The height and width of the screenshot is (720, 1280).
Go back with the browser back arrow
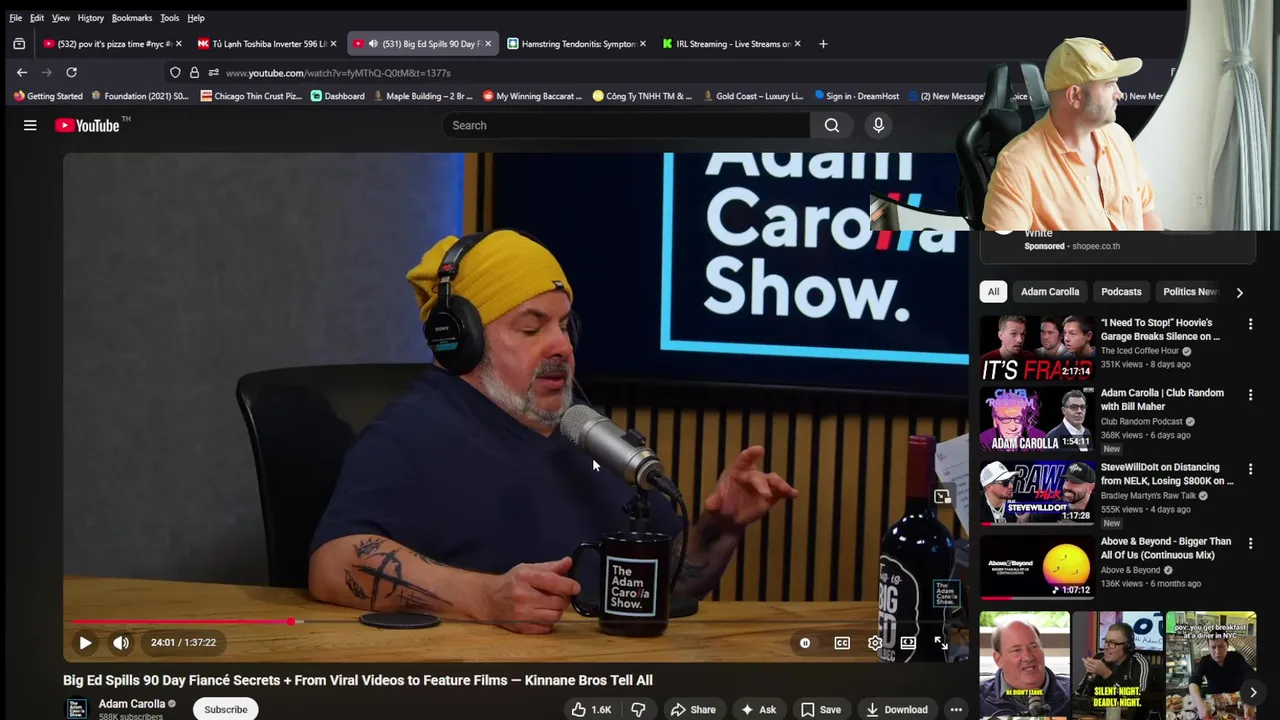click(x=22, y=72)
